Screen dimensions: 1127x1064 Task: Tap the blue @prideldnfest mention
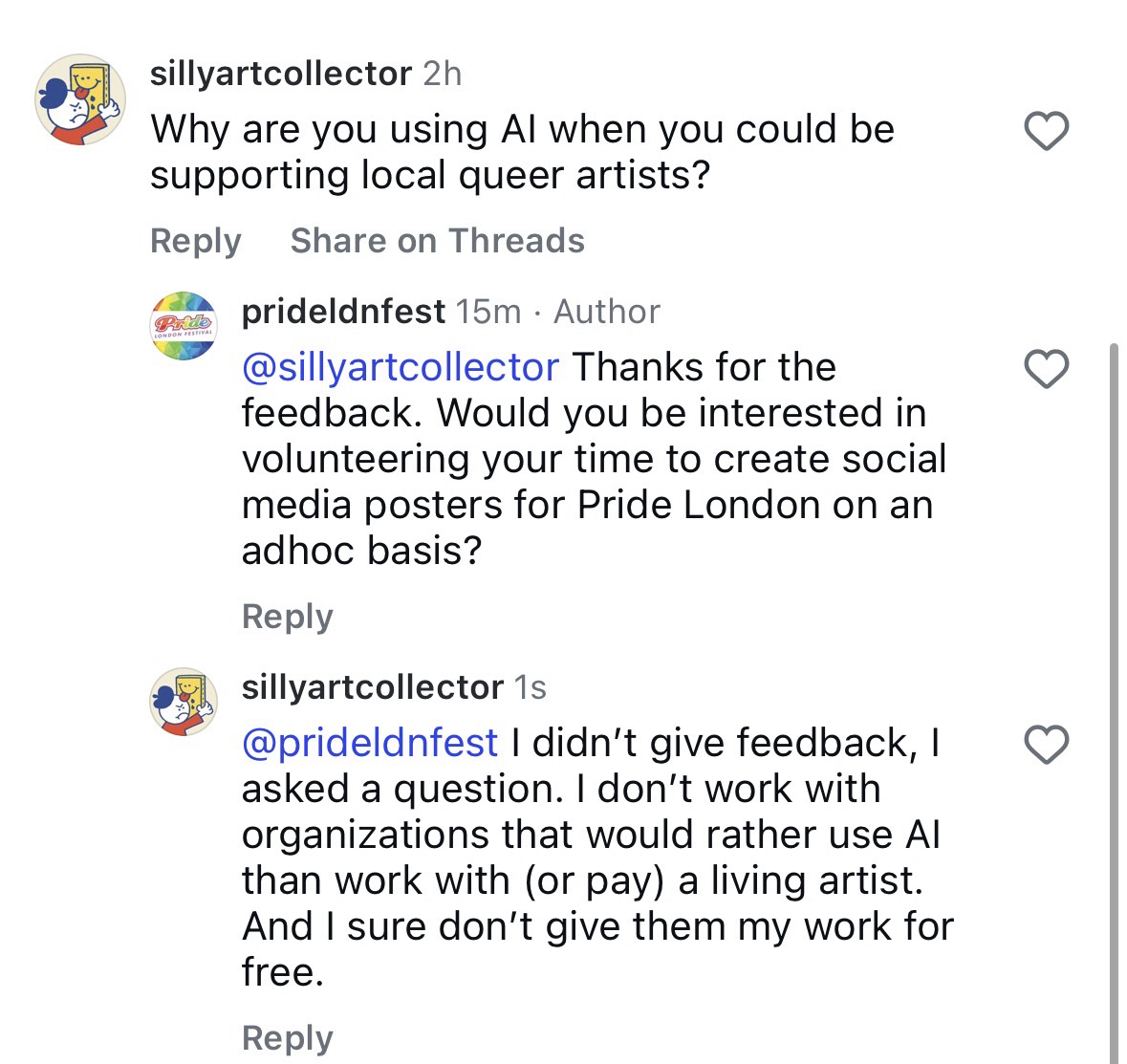pos(370,743)
